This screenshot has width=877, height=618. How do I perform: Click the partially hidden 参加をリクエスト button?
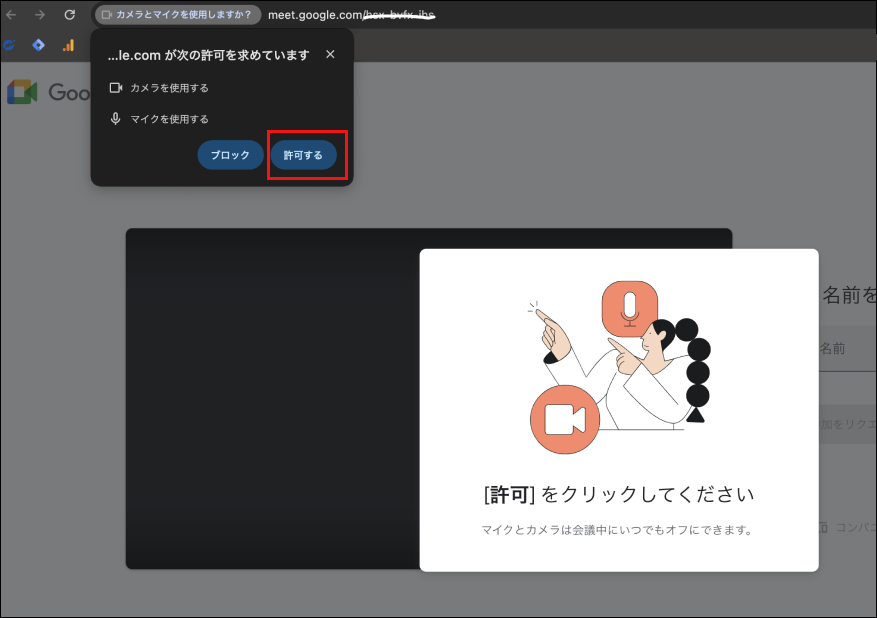pyautogui.click(x=847, y=424)
